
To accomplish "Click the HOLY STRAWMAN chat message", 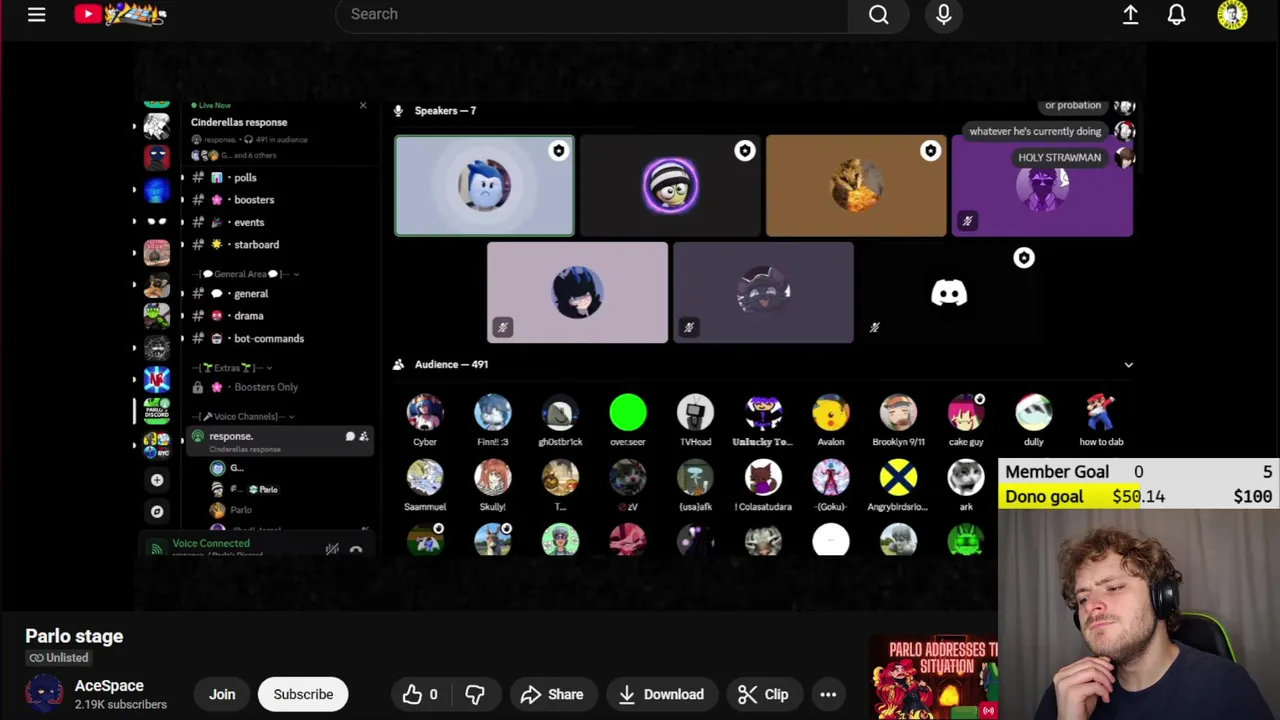I will 1059,157.
